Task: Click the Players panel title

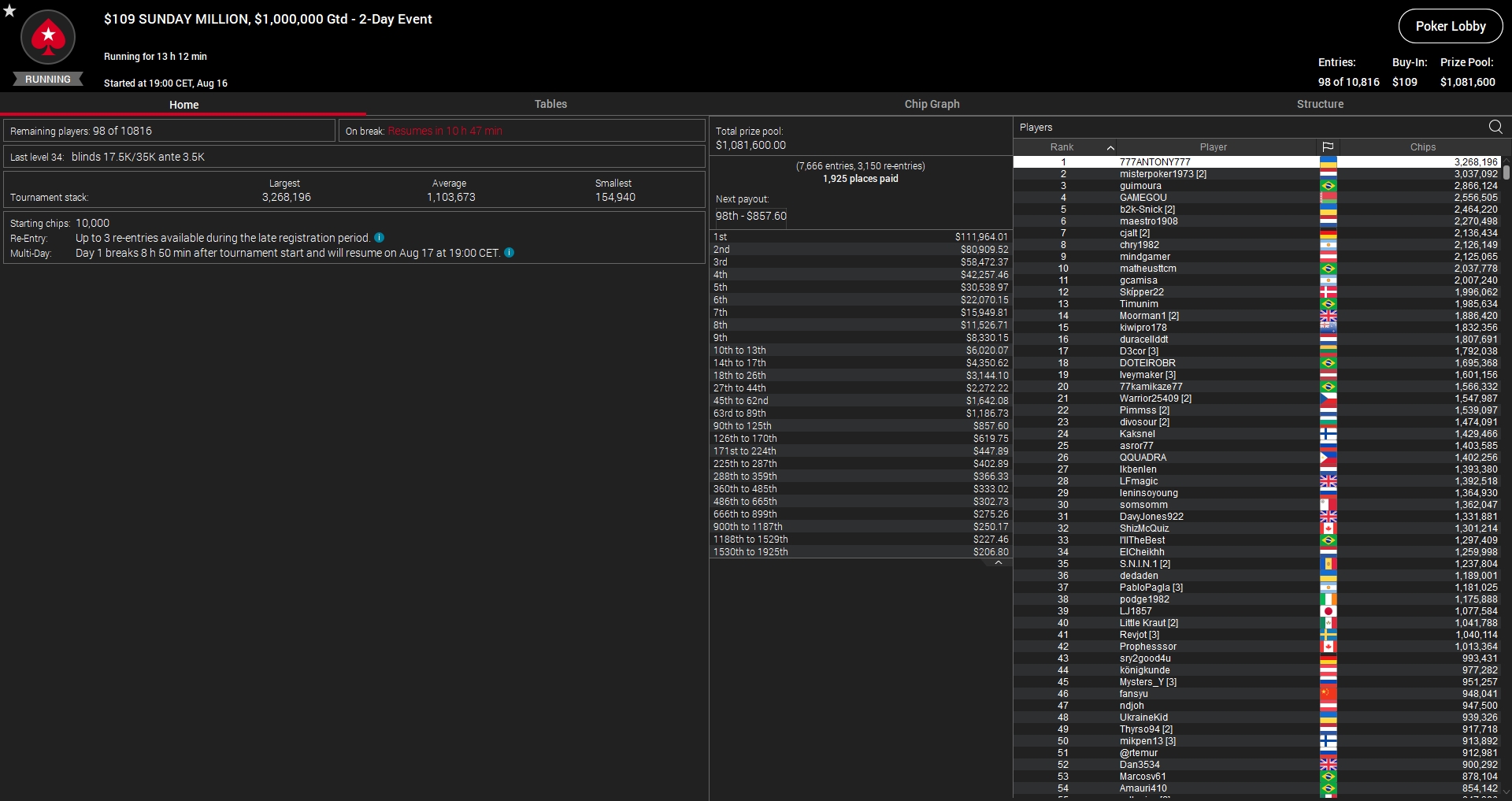Action: [1036, 128]
